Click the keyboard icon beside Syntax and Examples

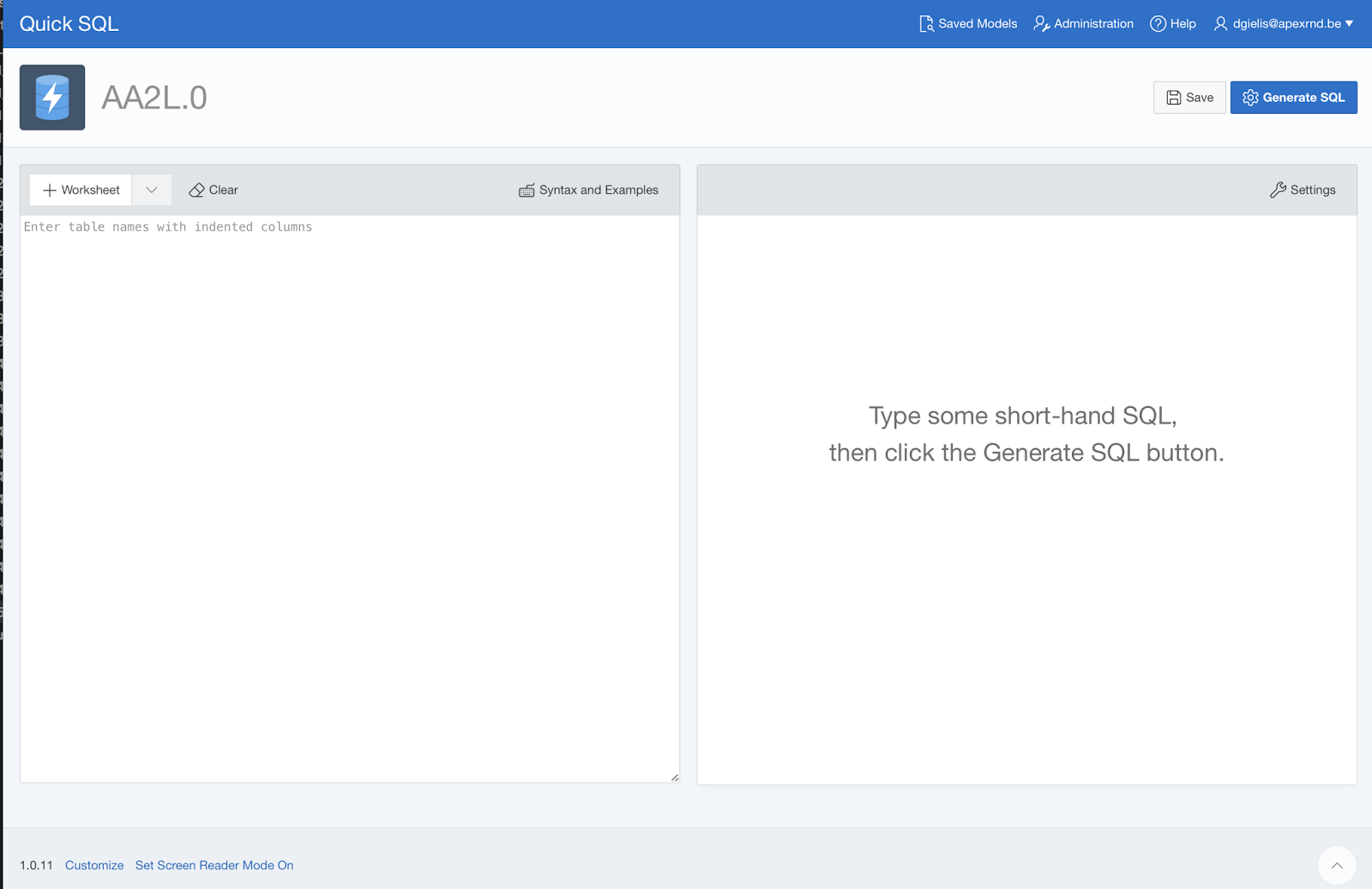click(527, 189)
